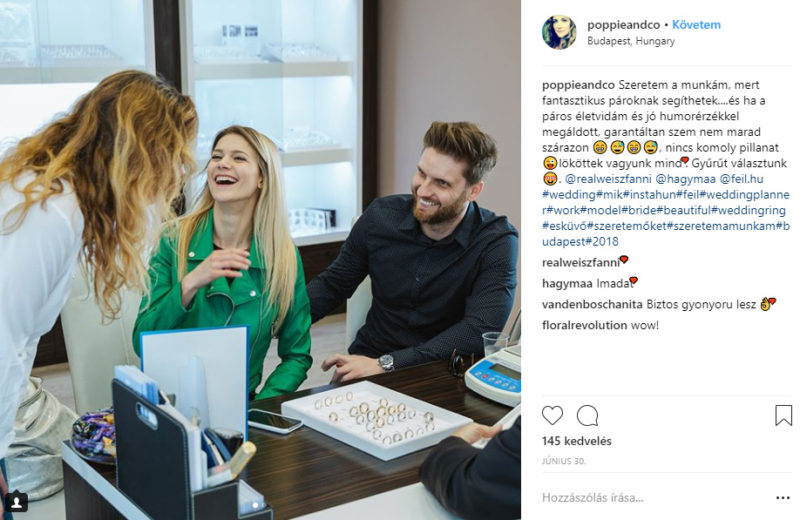
Task: Open @feil.hu mention in caption
Action: [741, 179]
